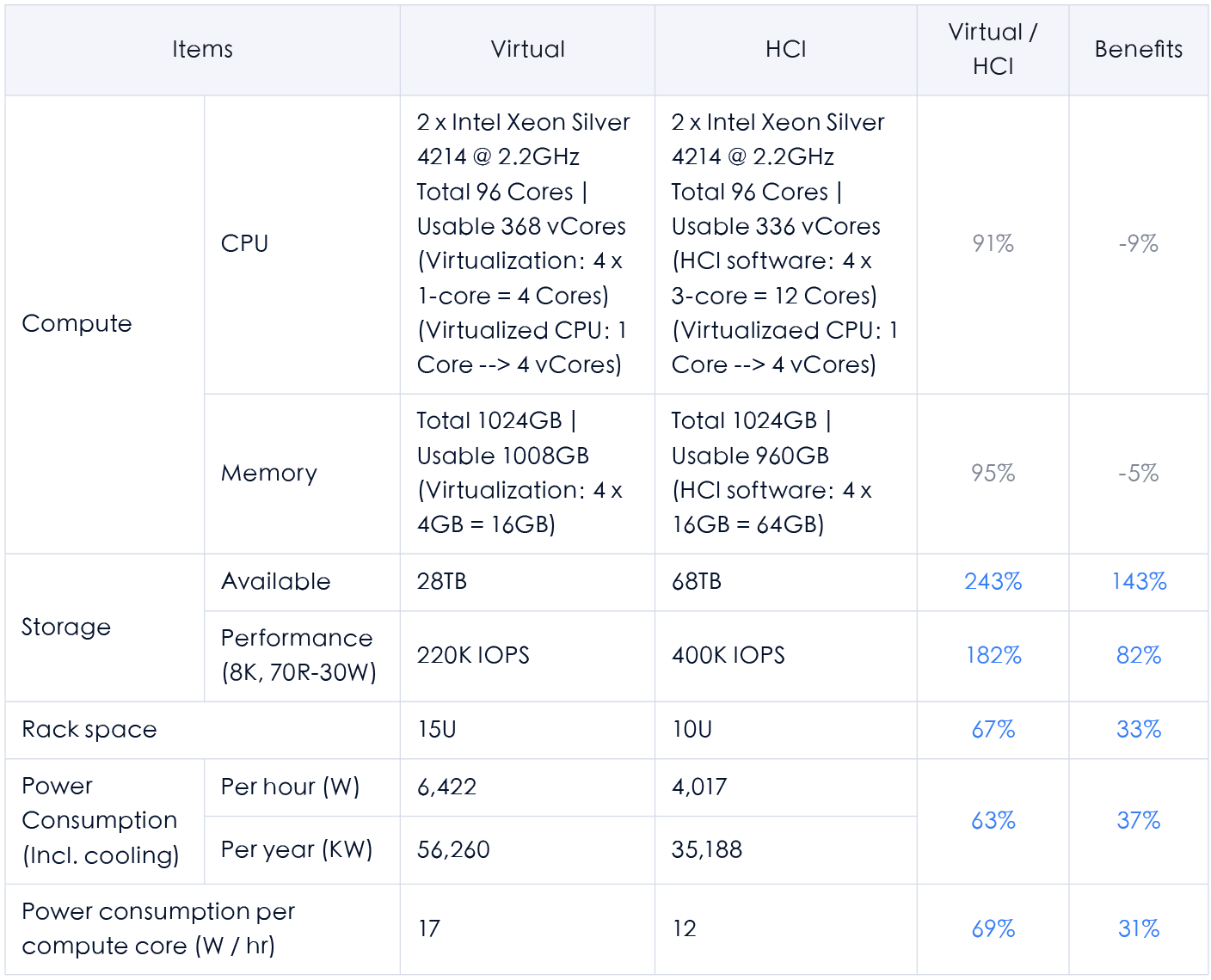Select the Rack space row label

tap(89, 729)
